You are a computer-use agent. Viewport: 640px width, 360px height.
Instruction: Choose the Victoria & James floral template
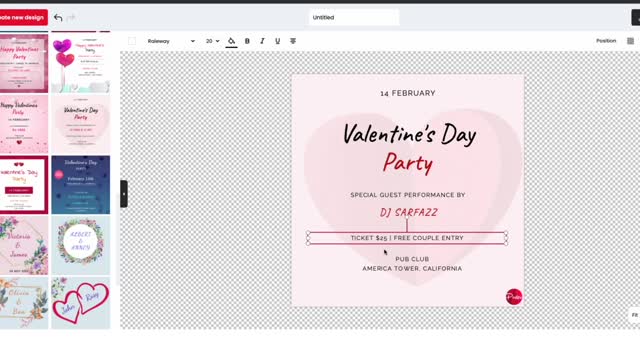24,245
